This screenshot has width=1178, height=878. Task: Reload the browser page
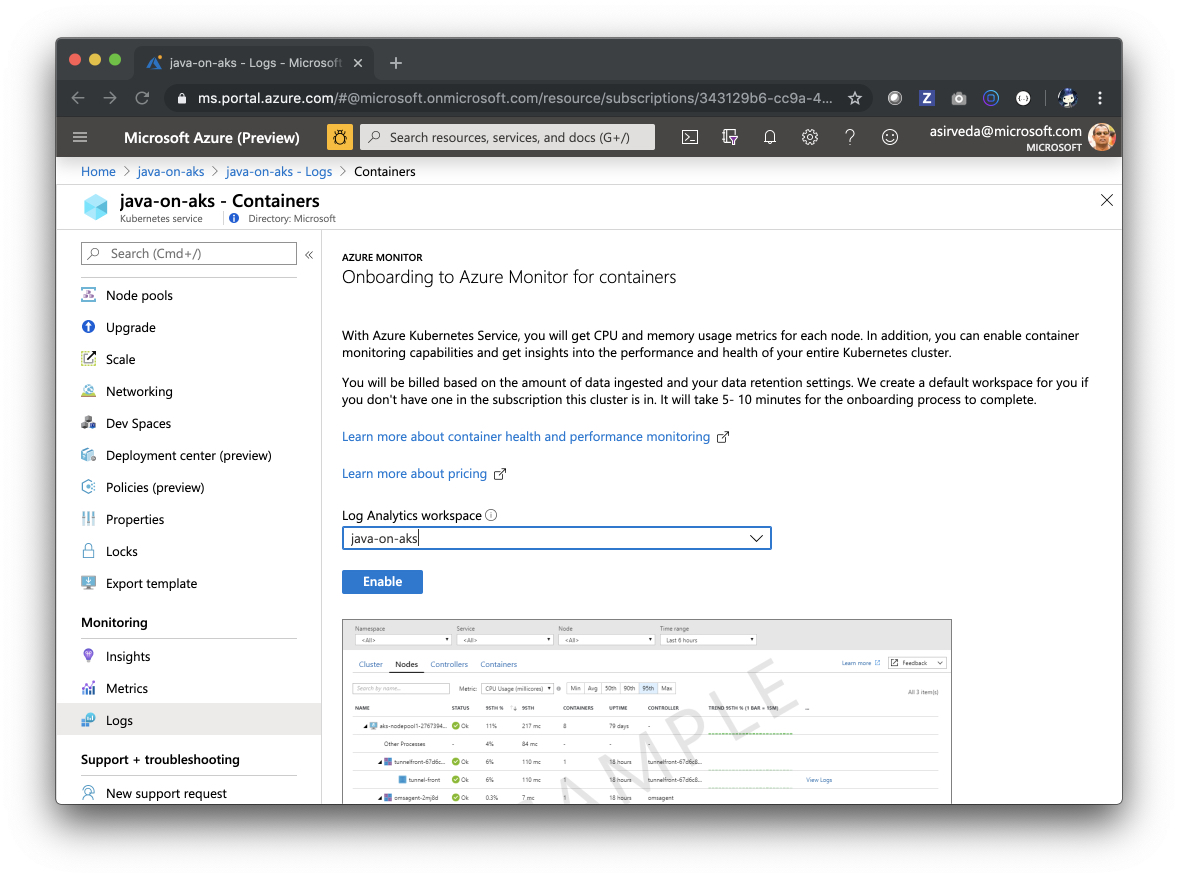[x=142, y=98]
